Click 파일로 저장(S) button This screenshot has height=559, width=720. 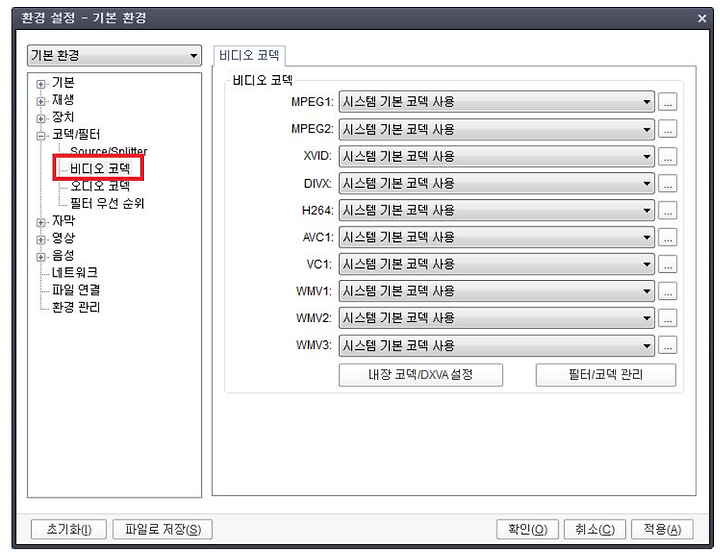point(163,530)
